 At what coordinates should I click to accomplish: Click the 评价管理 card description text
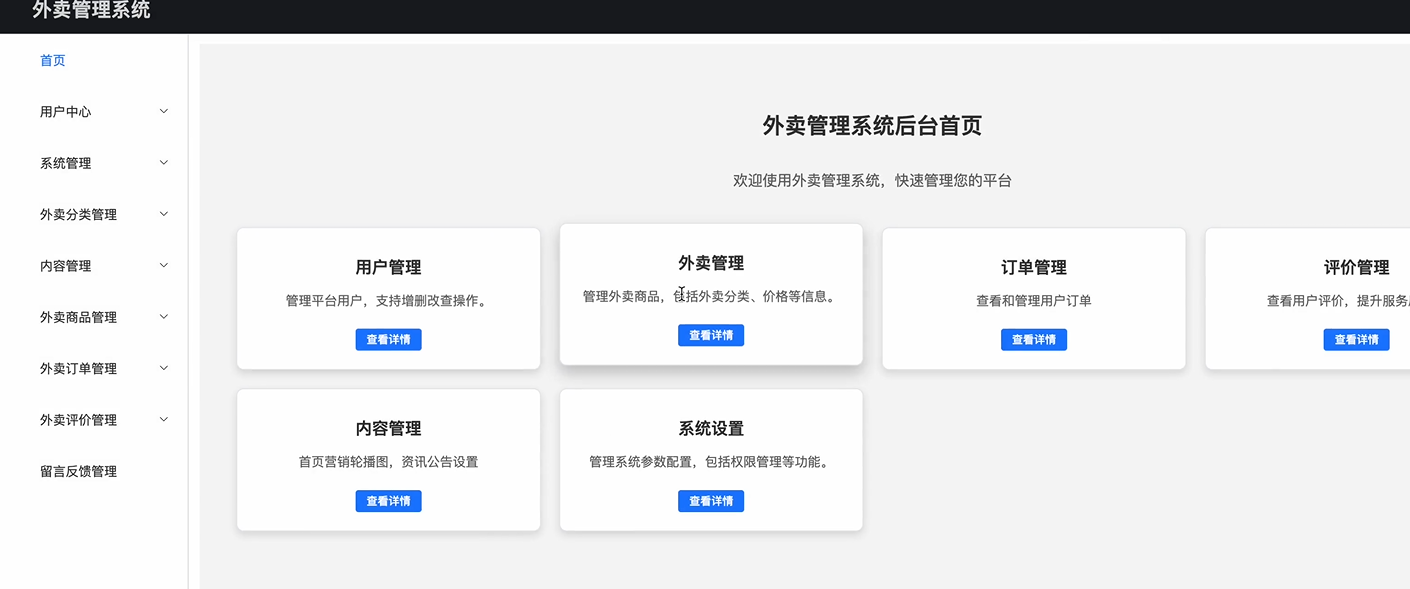pos(1338,301)
